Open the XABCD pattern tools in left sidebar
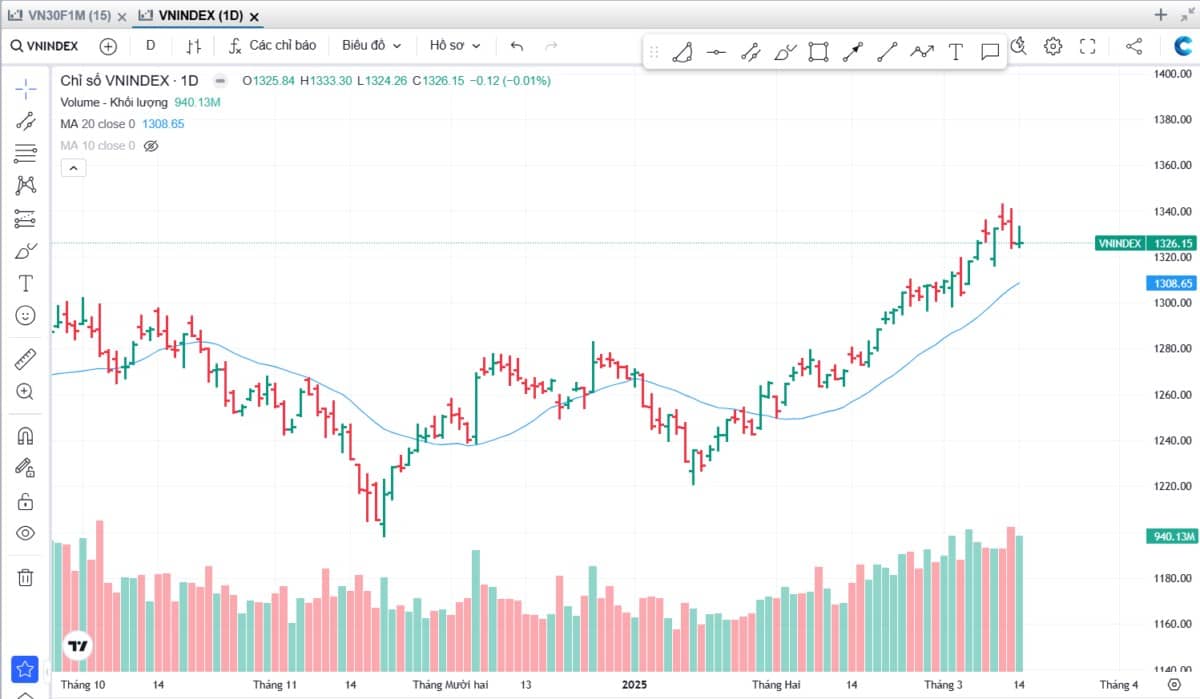1200x699 pixels. coord(26,185)
